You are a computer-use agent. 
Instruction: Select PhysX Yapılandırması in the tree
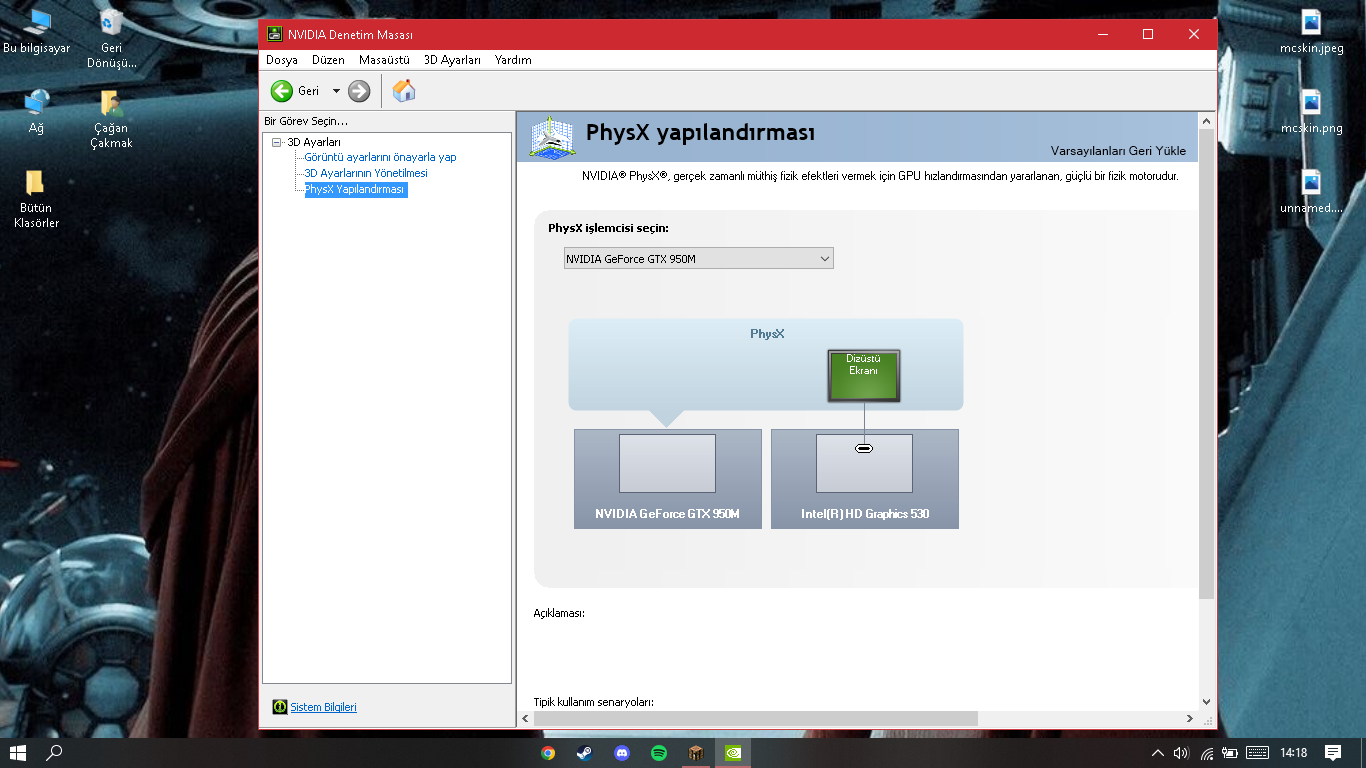click(355, 189)
